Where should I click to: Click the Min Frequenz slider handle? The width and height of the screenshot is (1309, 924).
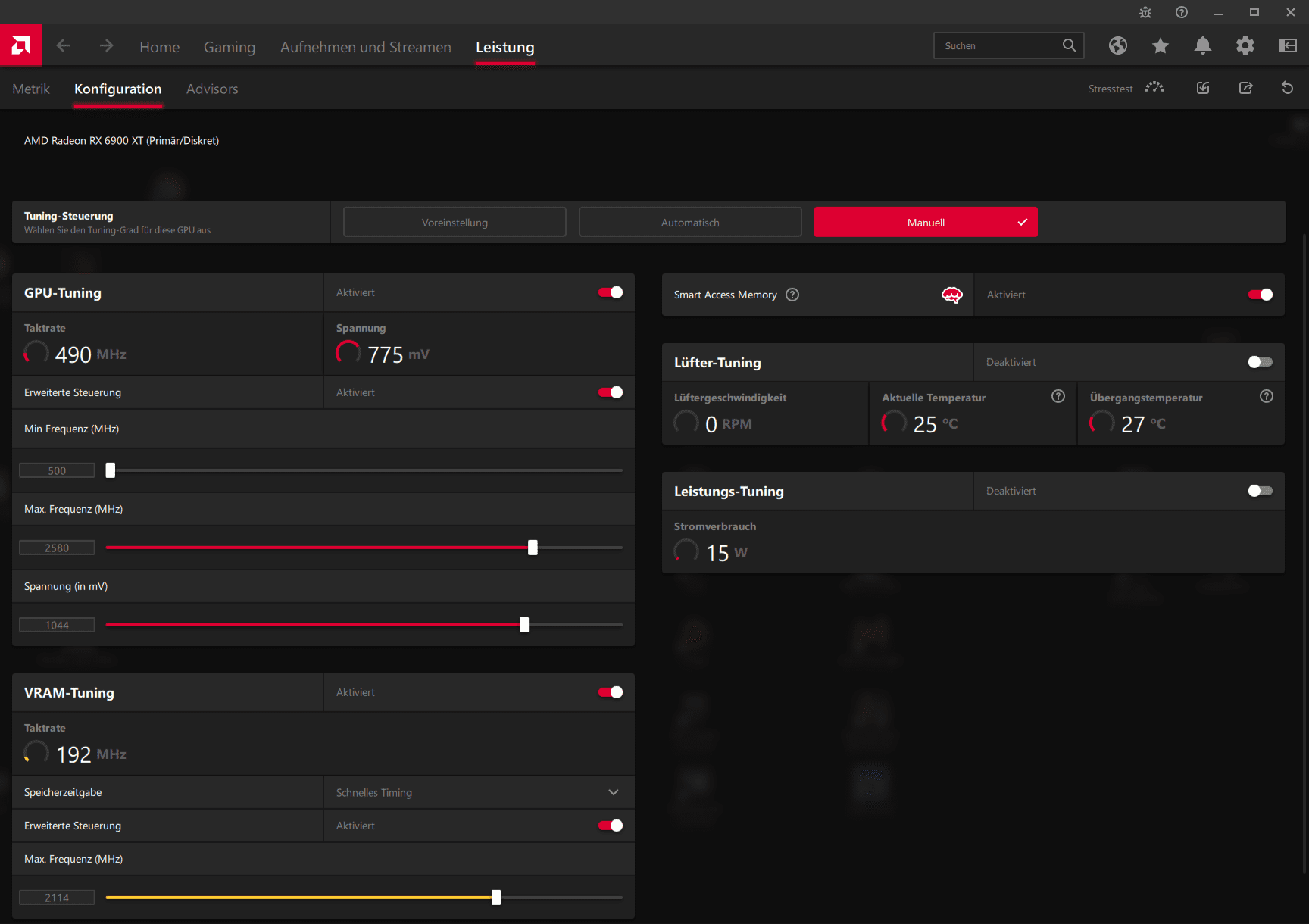111,470
